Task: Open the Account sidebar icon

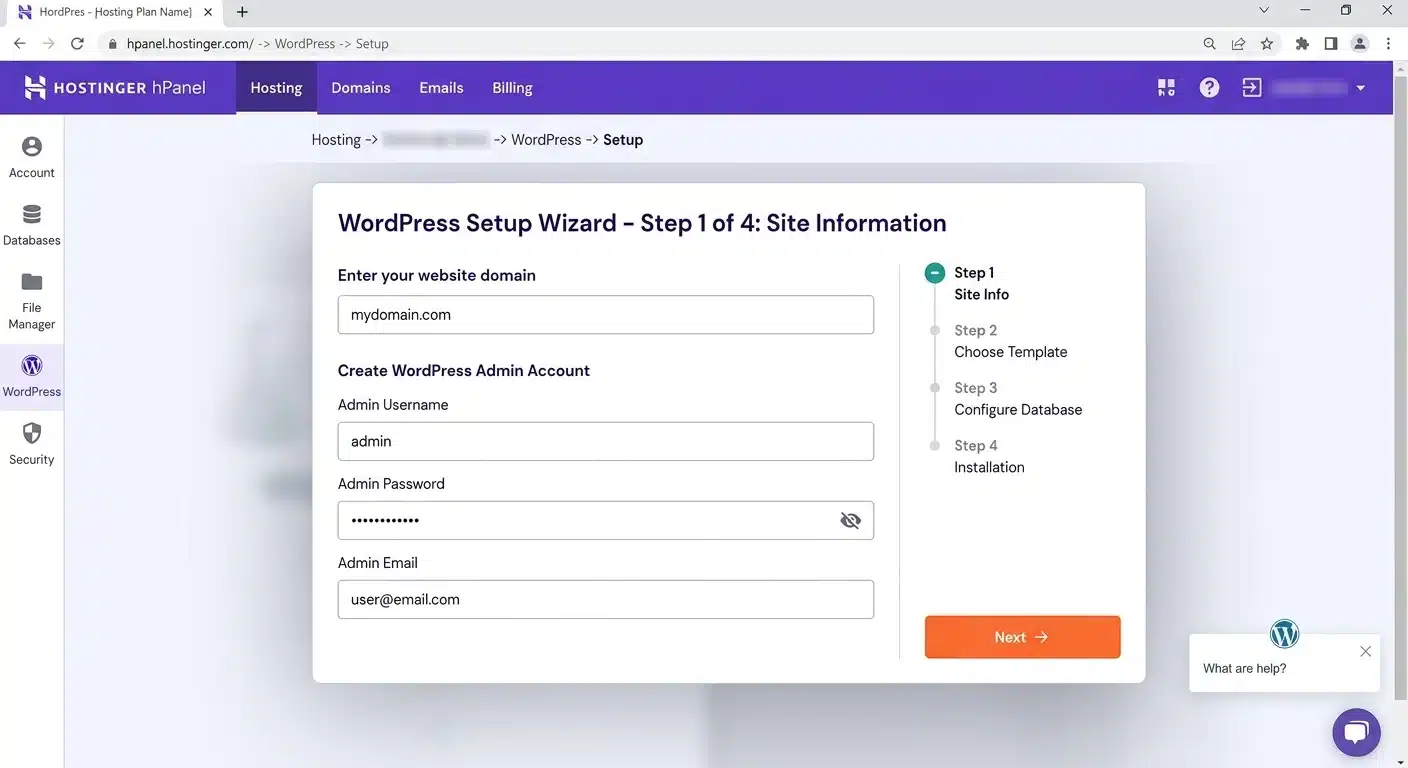Action: tap(32, 158)
